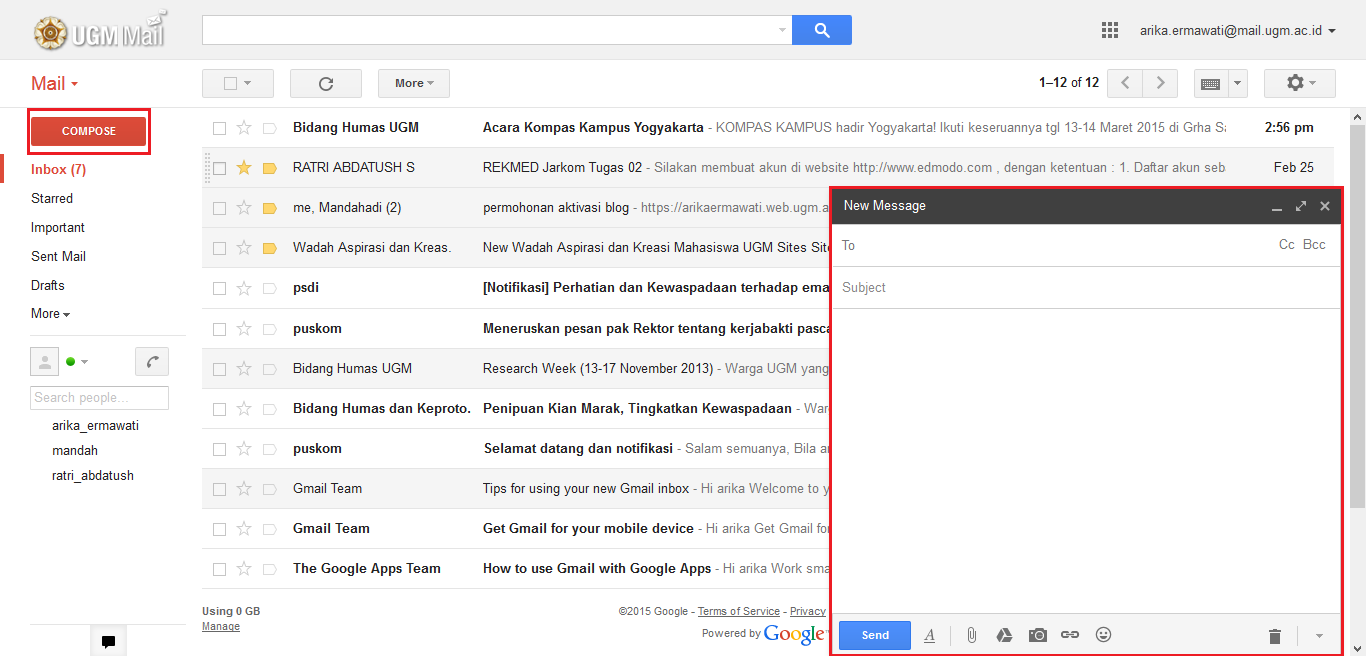Discard the draft with the trash icon

point(1274,636)
